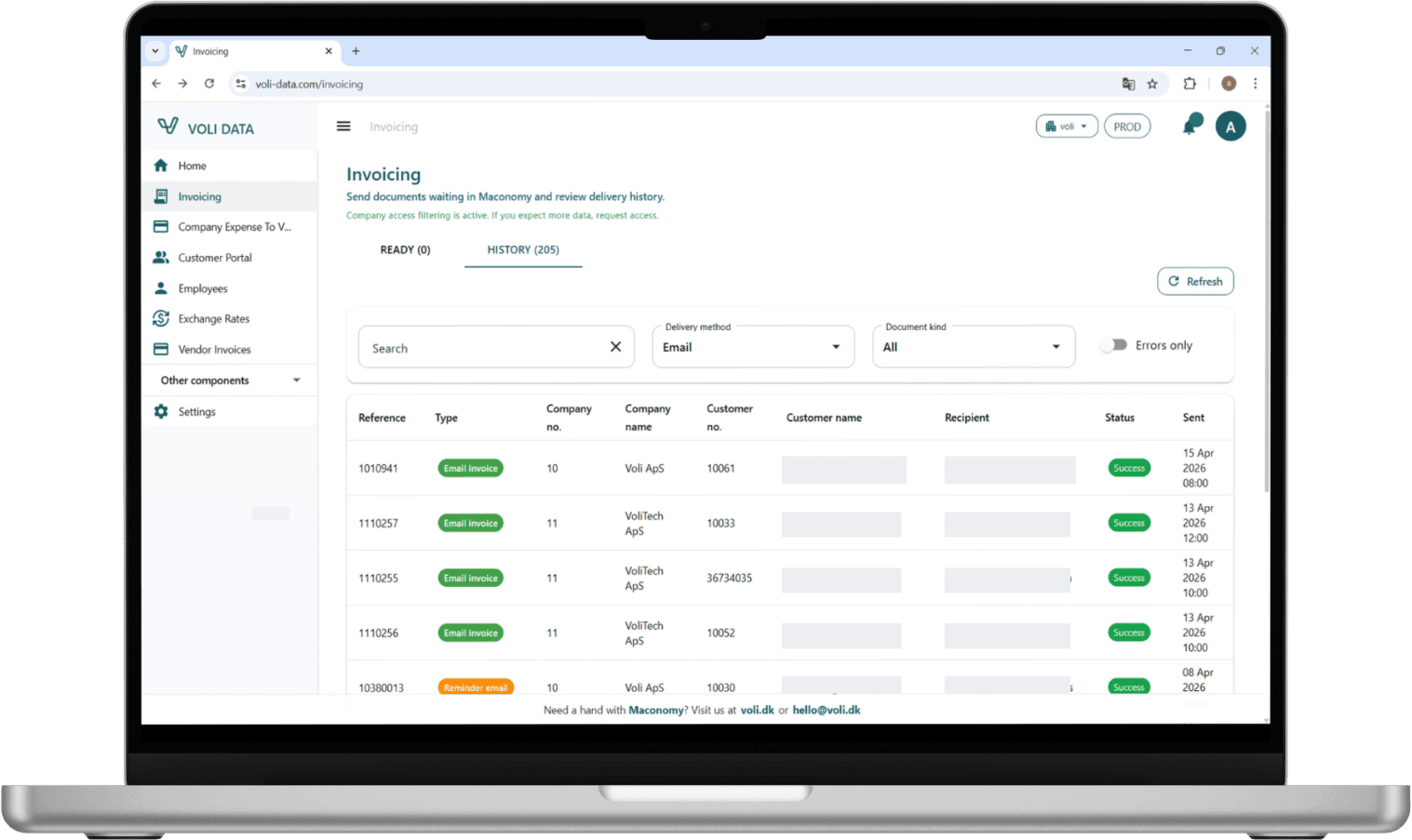The height and width of the screenshot is (840, 1412).
Task: Click the Exchange Rates currency icon
Action: (161, 318)
